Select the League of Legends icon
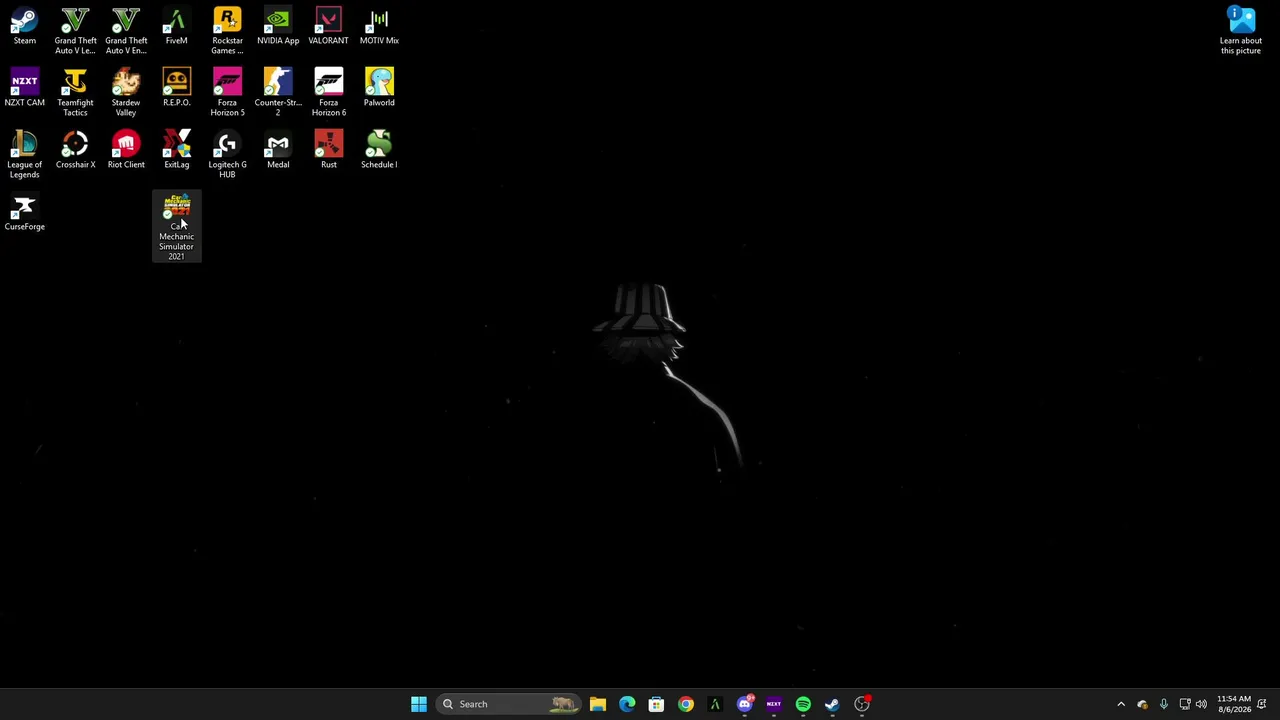The height and width of the screenshot is (720, 1280). (x=24, y=155)
